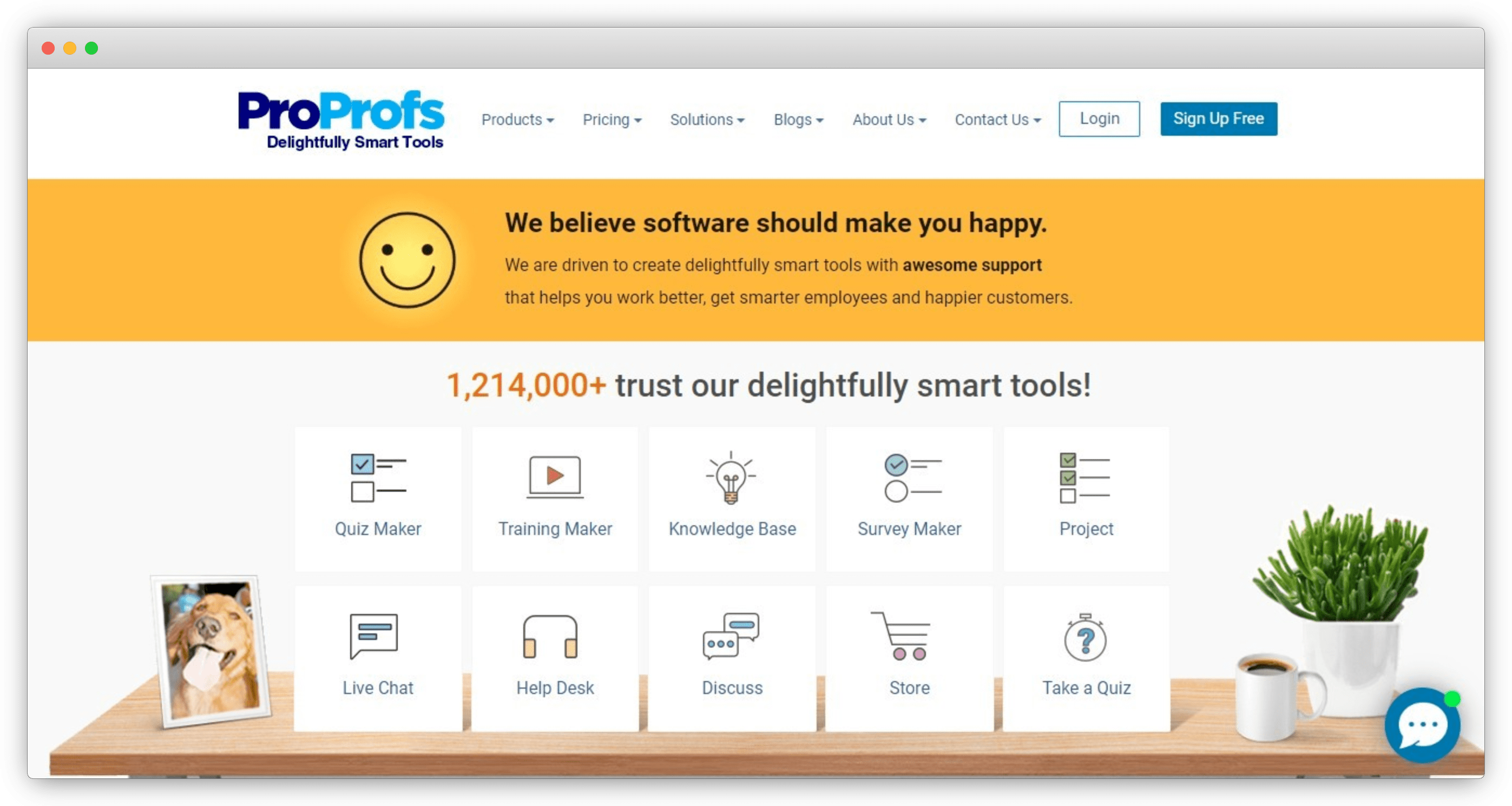Select the Knowledge Base lightbulb icon
This screenshot has height=806, width=1512.
[x=731, y=478]
